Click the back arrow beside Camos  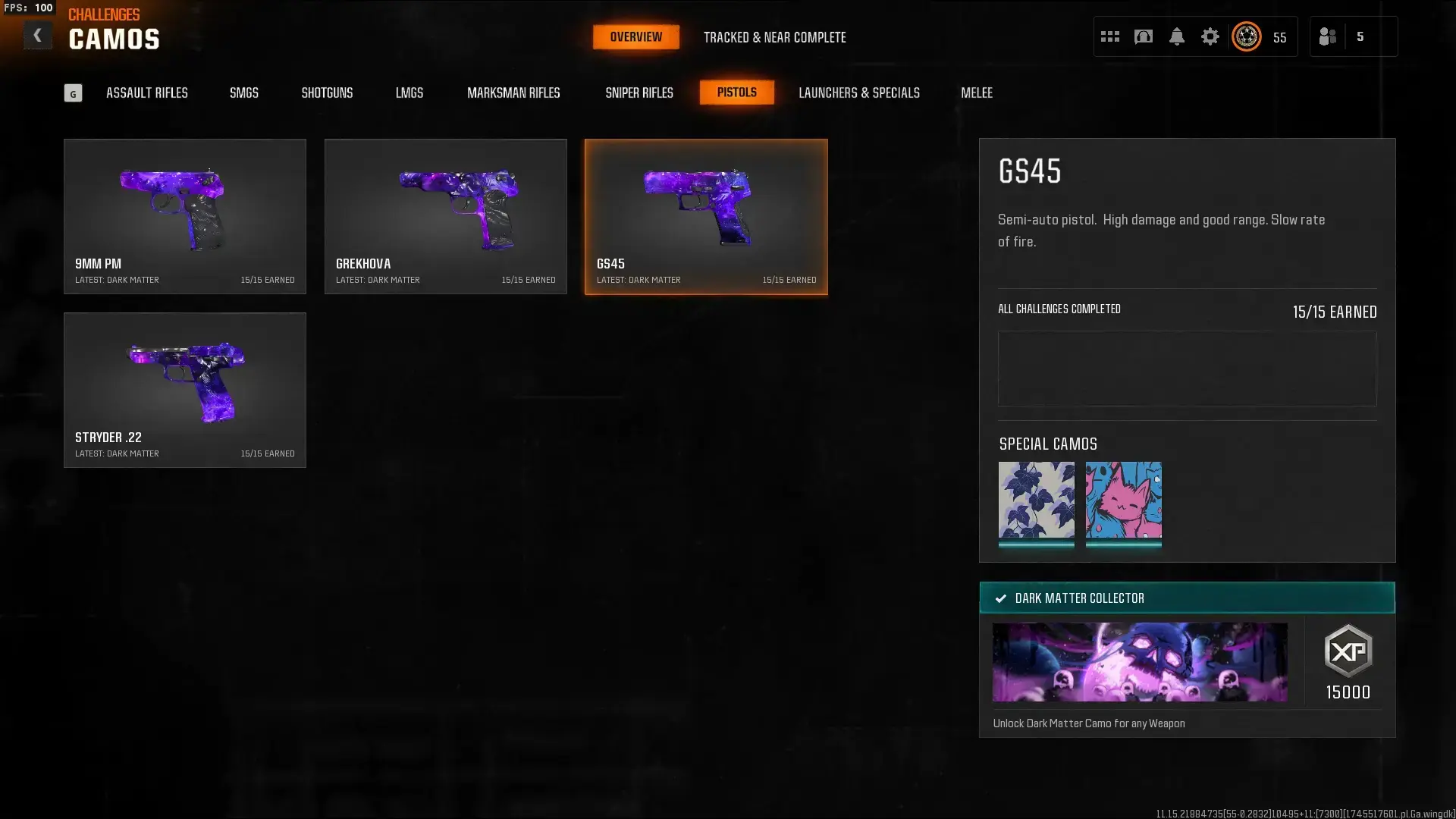click(37, 36)
